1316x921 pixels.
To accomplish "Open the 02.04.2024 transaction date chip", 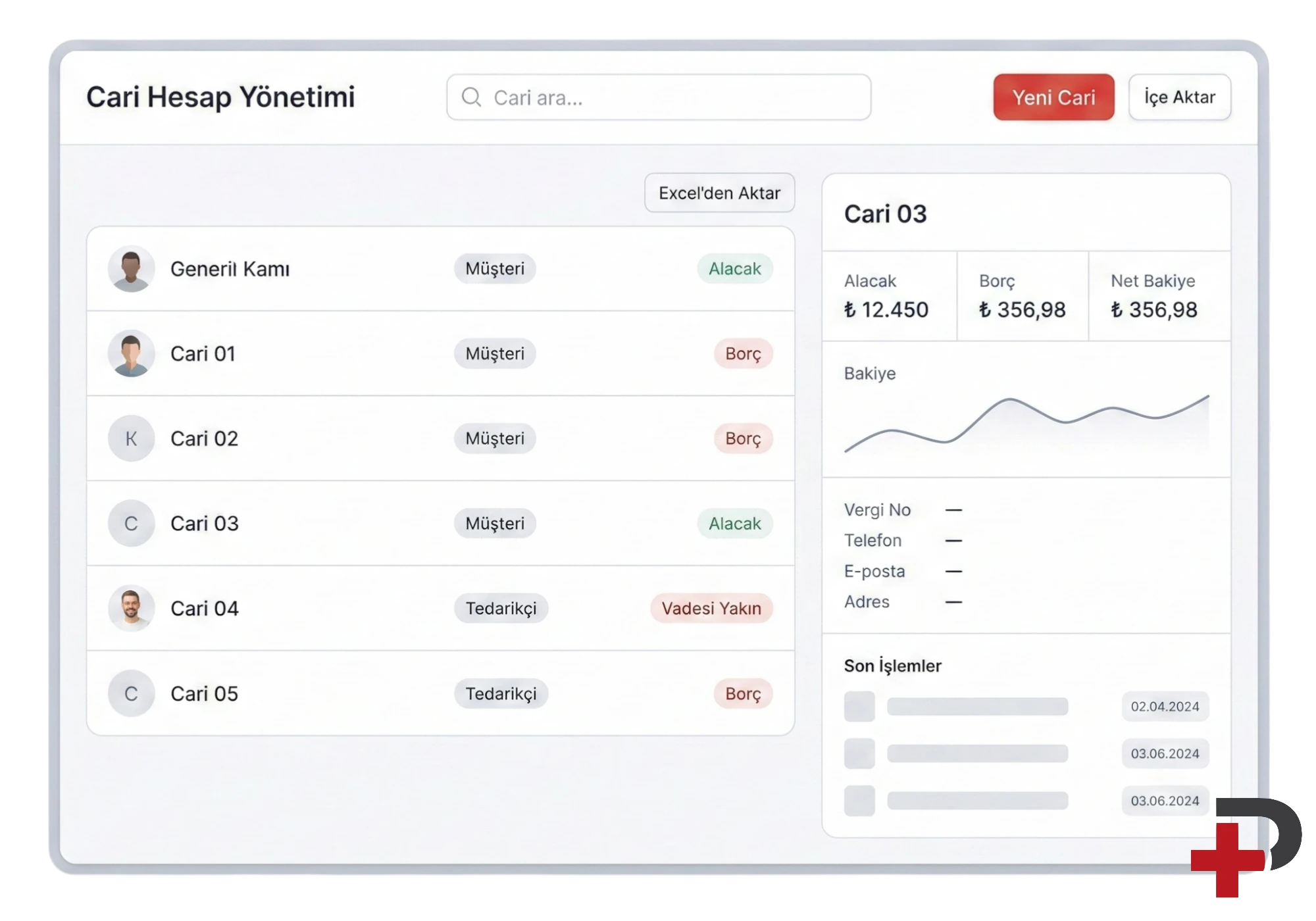I will (1165, 707).
